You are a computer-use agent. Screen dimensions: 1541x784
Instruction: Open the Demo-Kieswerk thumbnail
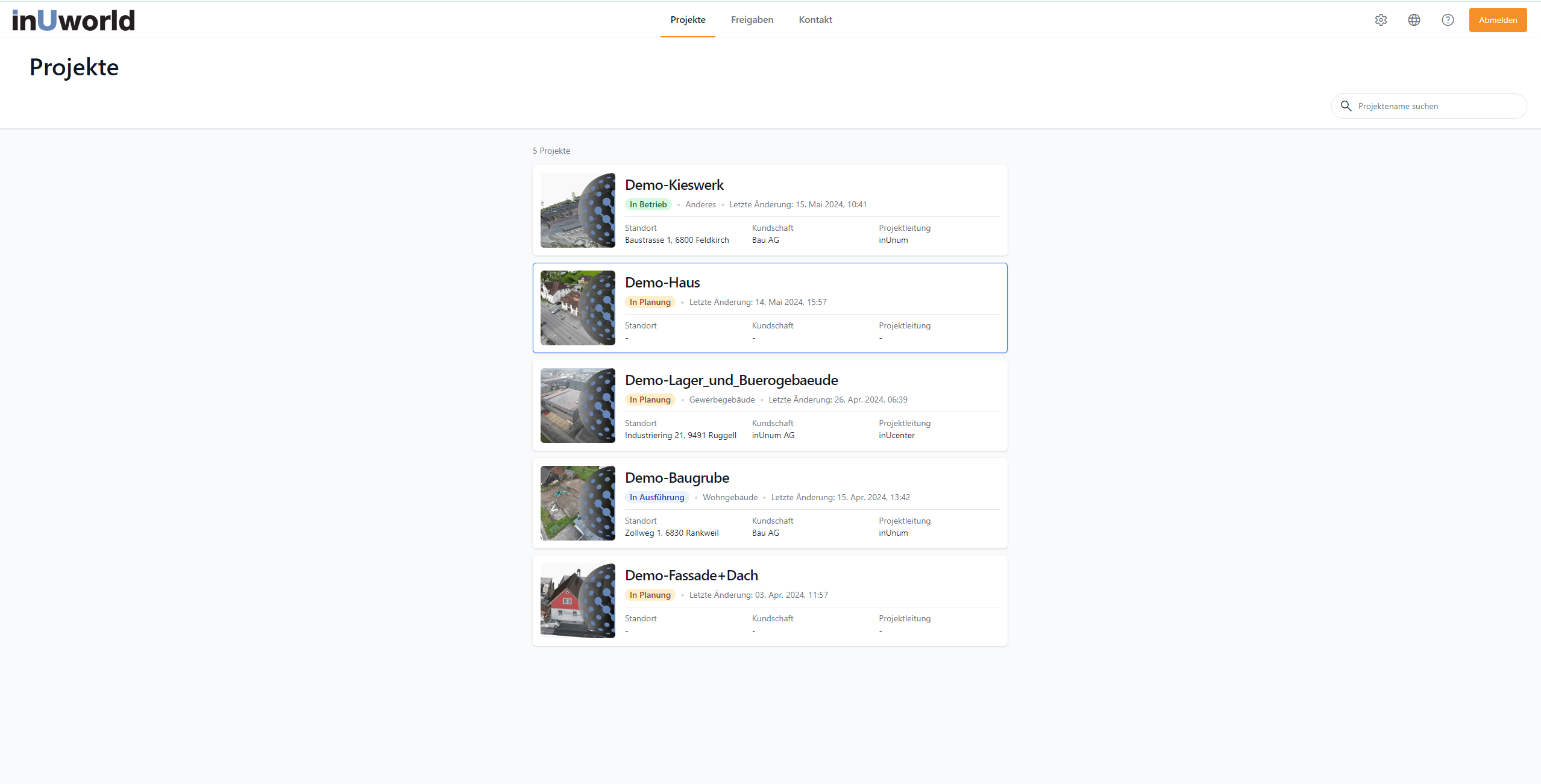pos(577,210)
